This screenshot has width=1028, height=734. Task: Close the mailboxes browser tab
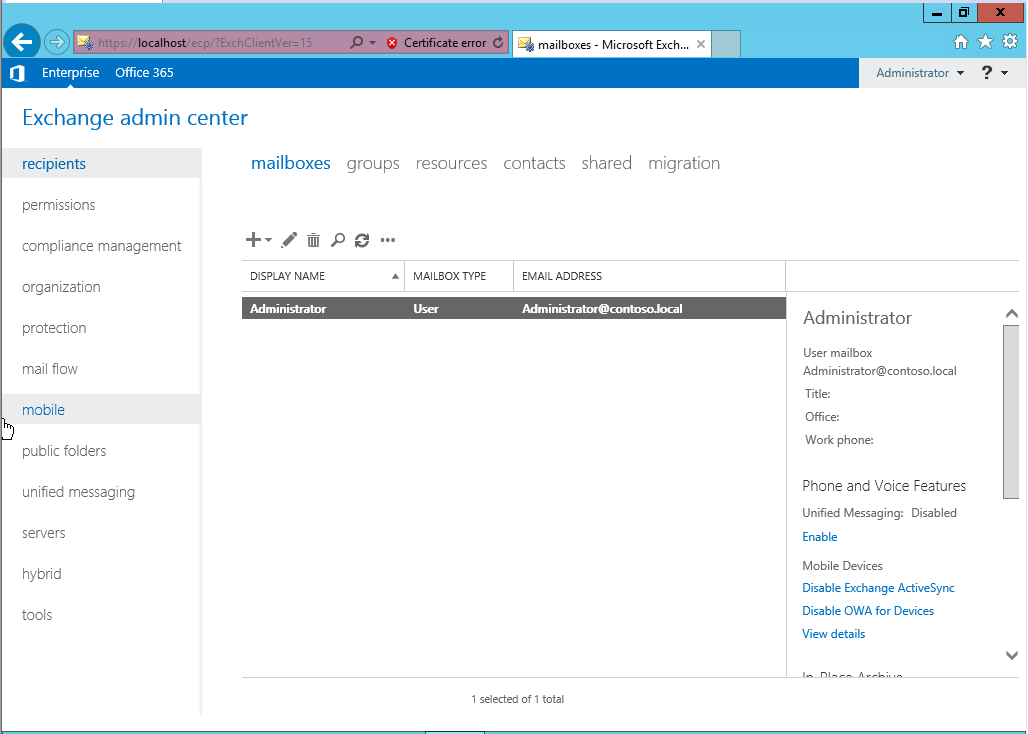tap(701, 45)
